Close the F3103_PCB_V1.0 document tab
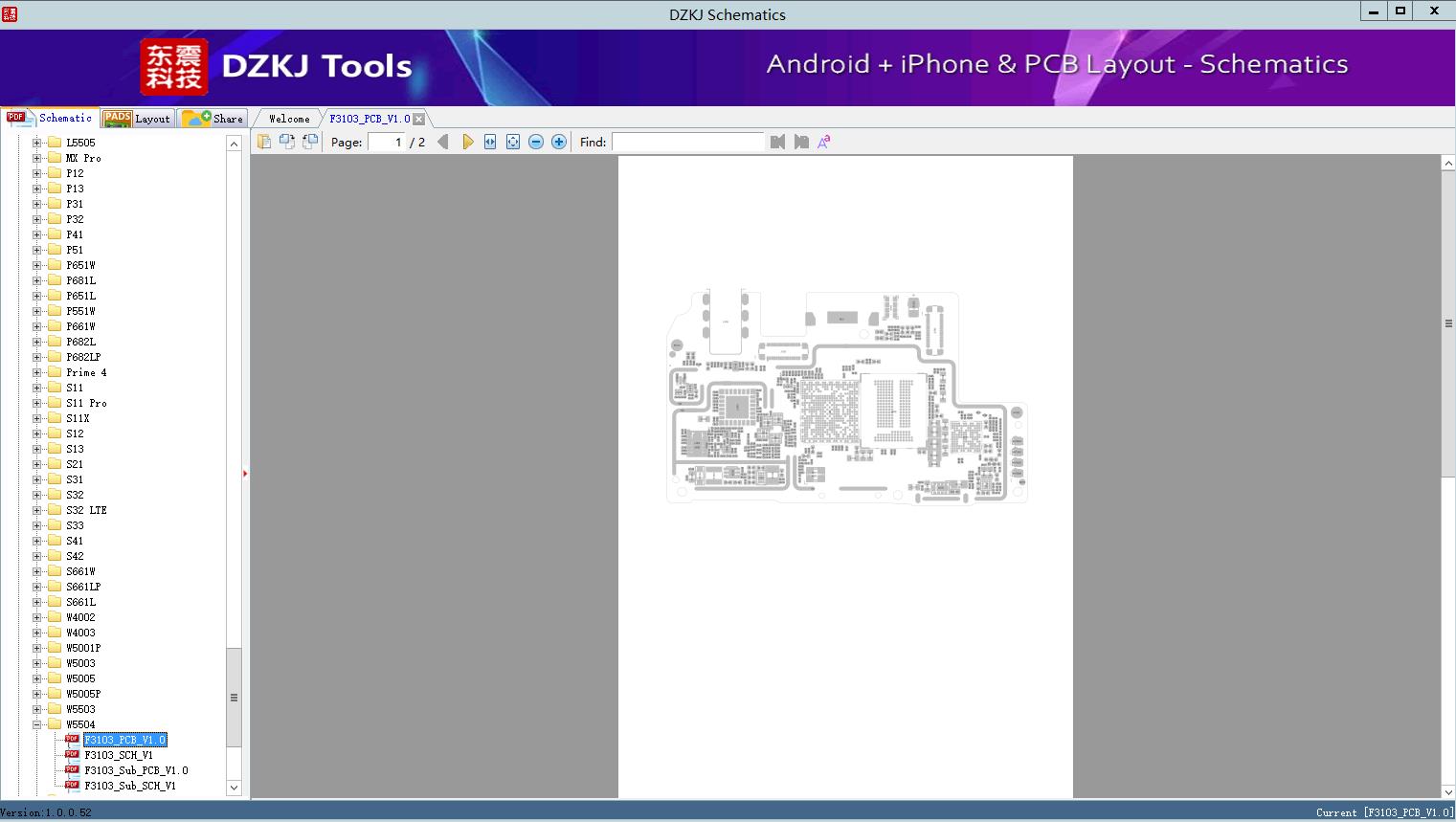 pos(418,119)
